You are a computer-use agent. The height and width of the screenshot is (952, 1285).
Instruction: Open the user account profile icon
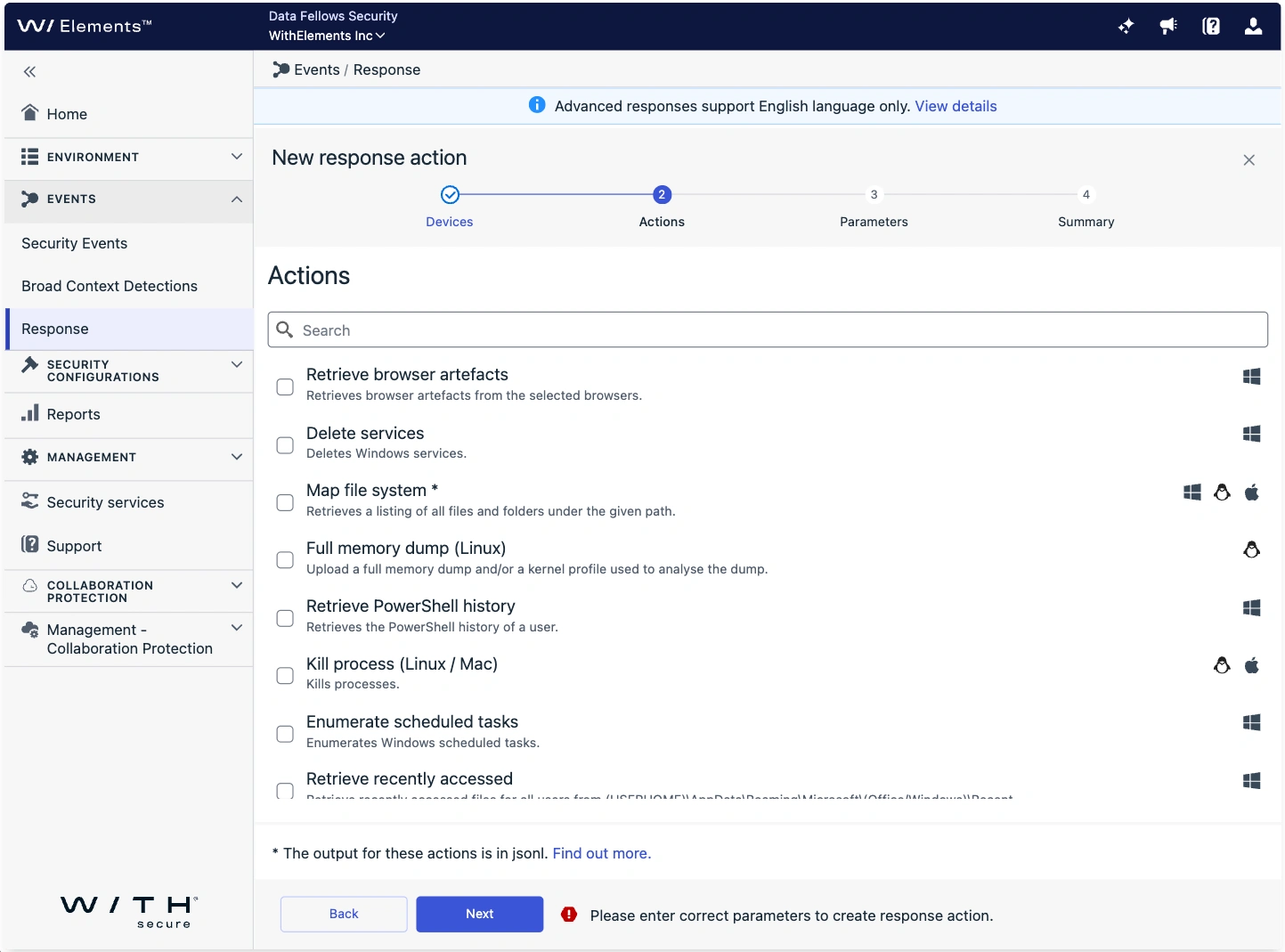coord(1253,26)
